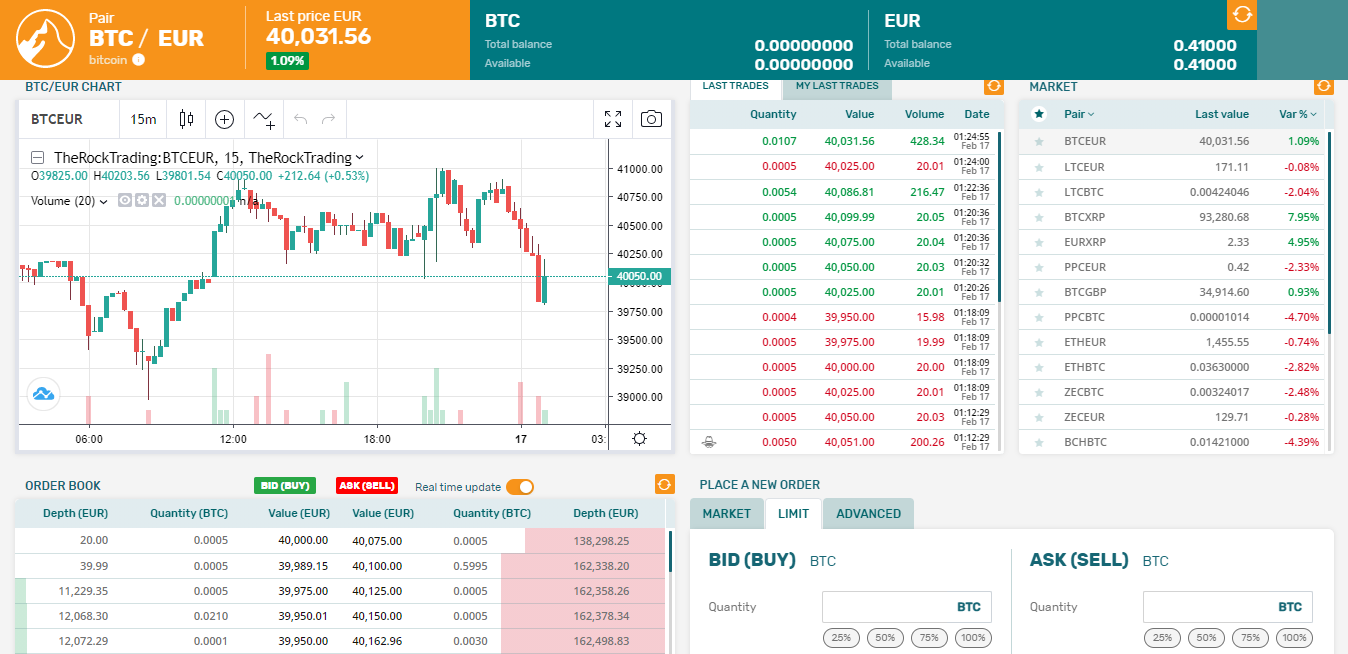The height and width of the screenshot is (654, 1348).
Task: Switch to My Last Trades tab
Action: [x=837, y=86]
